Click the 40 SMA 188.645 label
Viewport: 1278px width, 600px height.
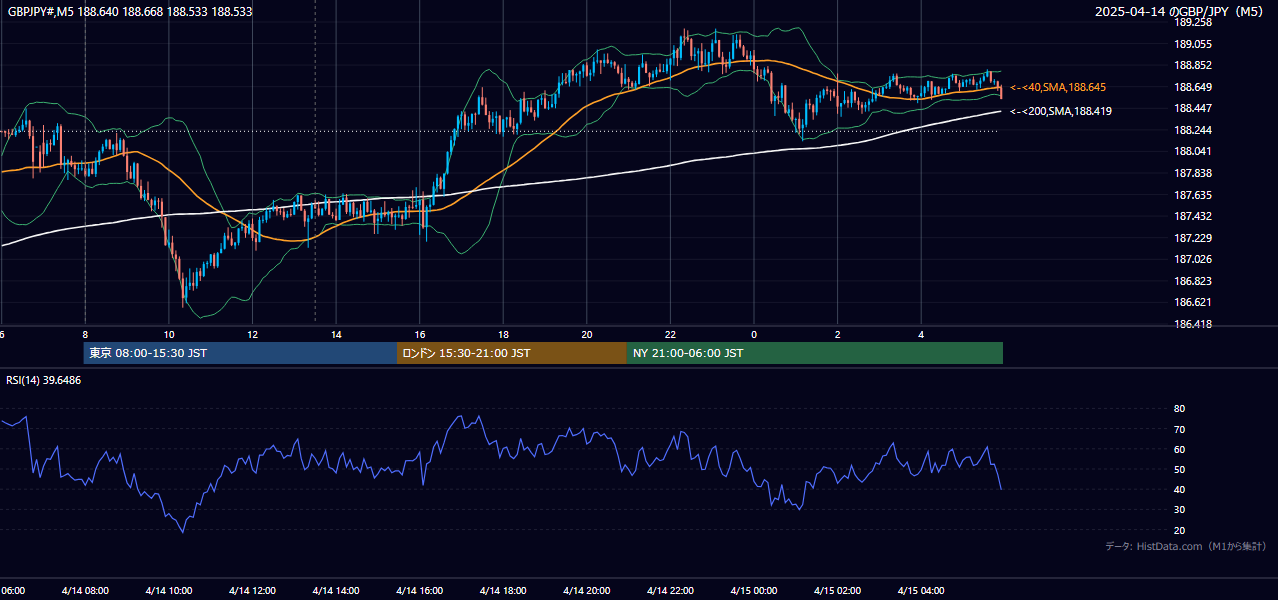[1058, 88]
